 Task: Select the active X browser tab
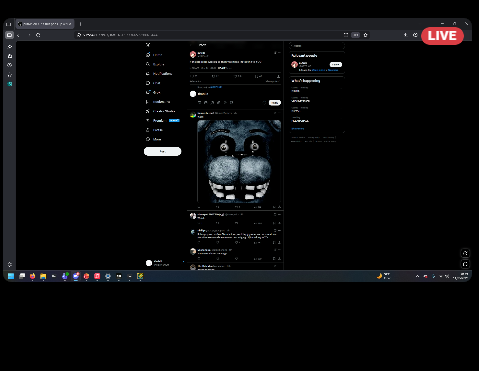[45, 24]
